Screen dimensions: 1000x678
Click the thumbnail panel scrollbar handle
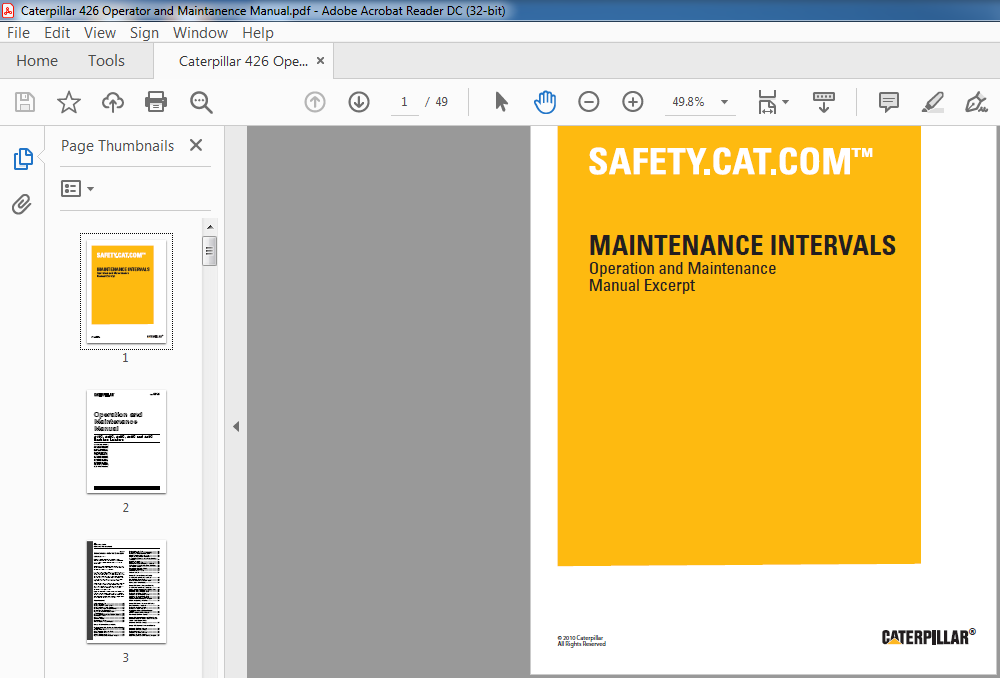pos(210,251)
